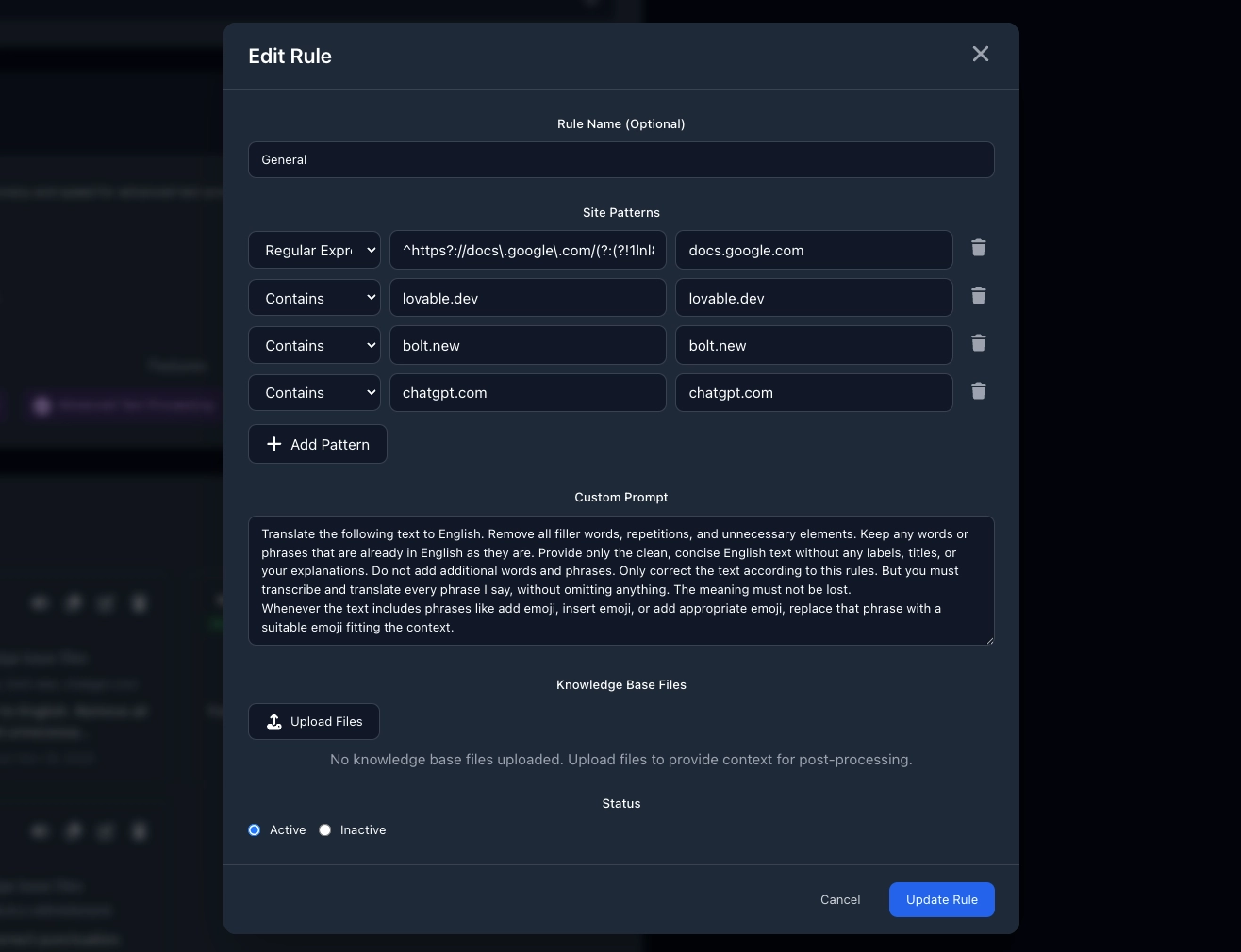This screenshot has width=1241, height=952.
Task: Expand match type dropdown for lovable.dev row
Action: pos(314,298)
